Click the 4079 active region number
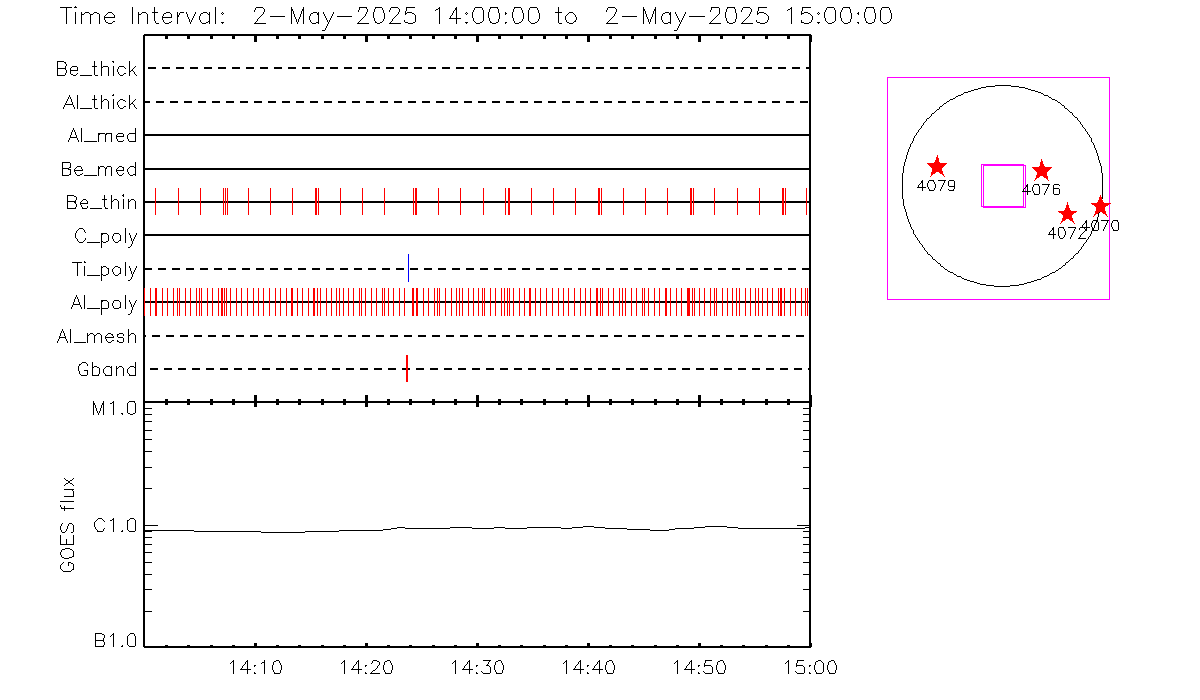The height and width of the screenshot is (700, 1200). click(x=936, y=186)
